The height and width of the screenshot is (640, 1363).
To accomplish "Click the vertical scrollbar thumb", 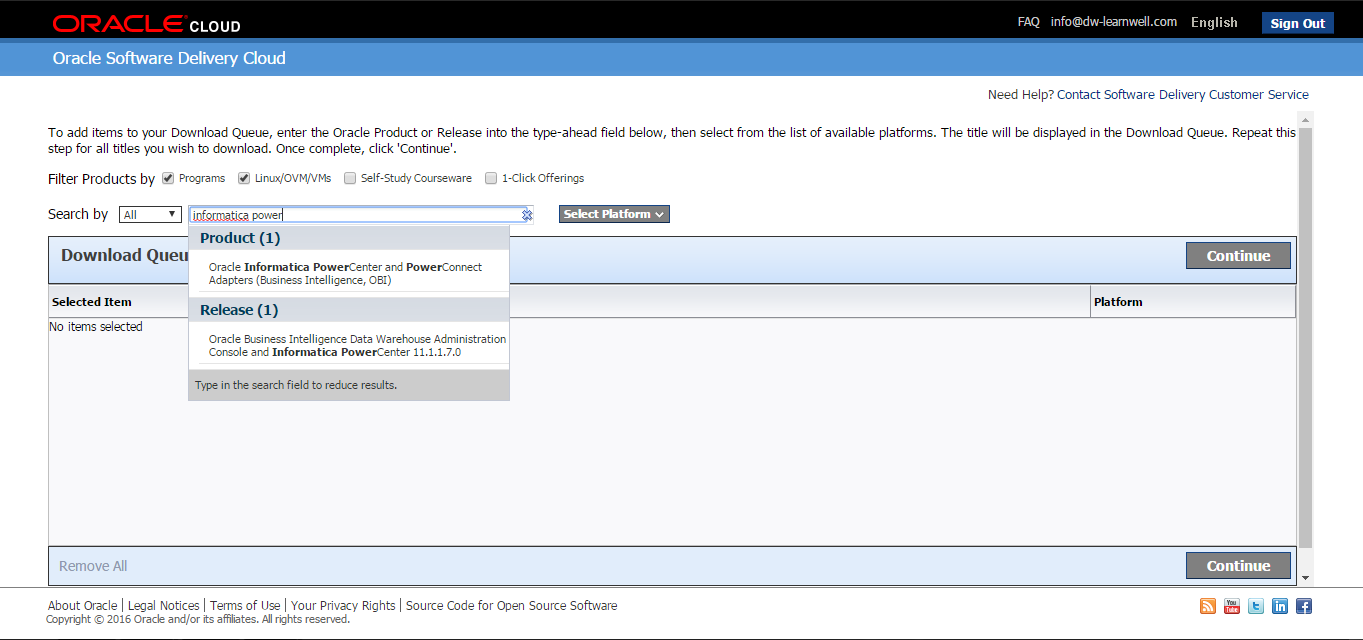I will click(x=1305, y=337).
